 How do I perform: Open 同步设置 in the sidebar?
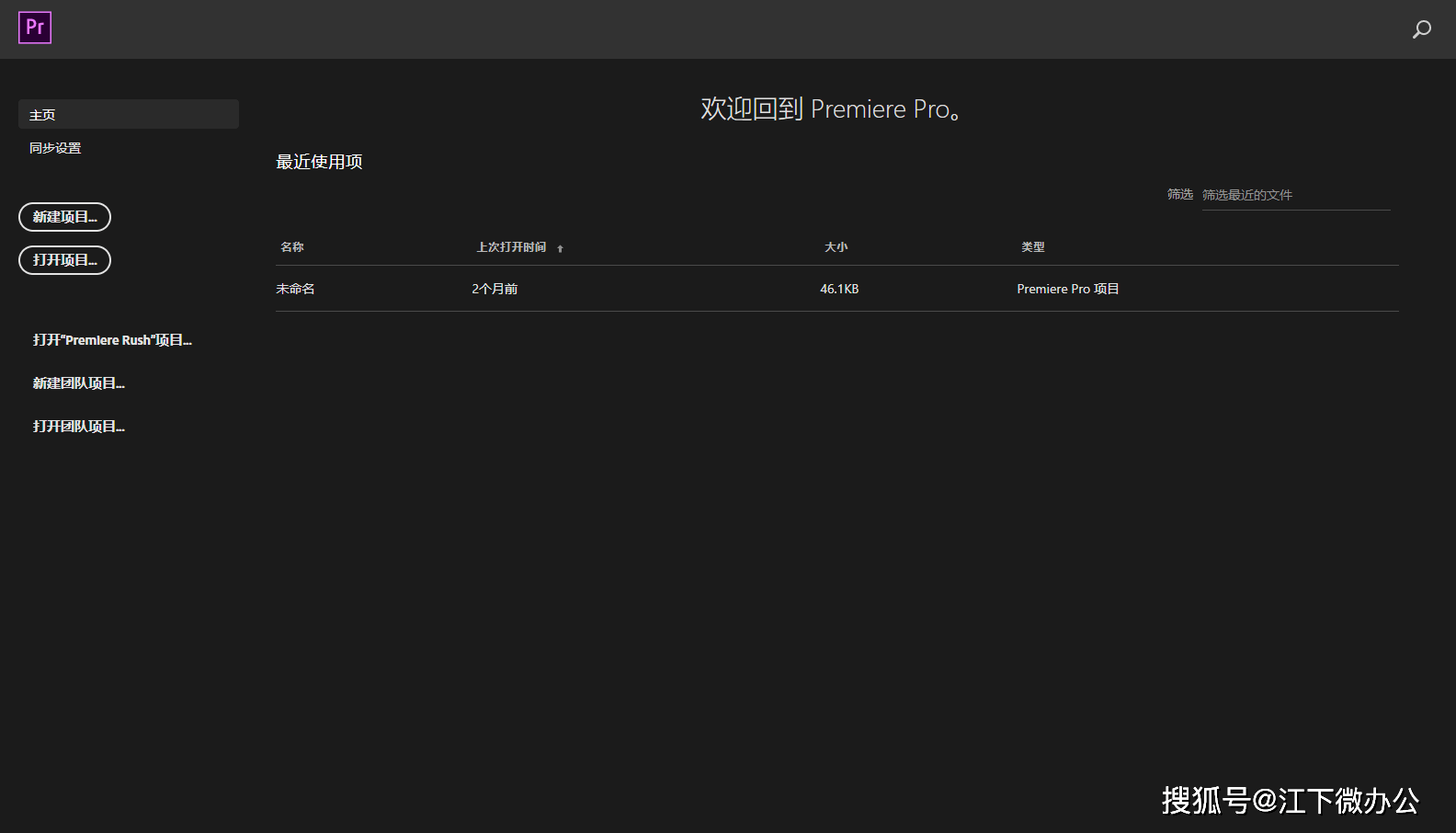pyautogui.click(x=55, y=148)
